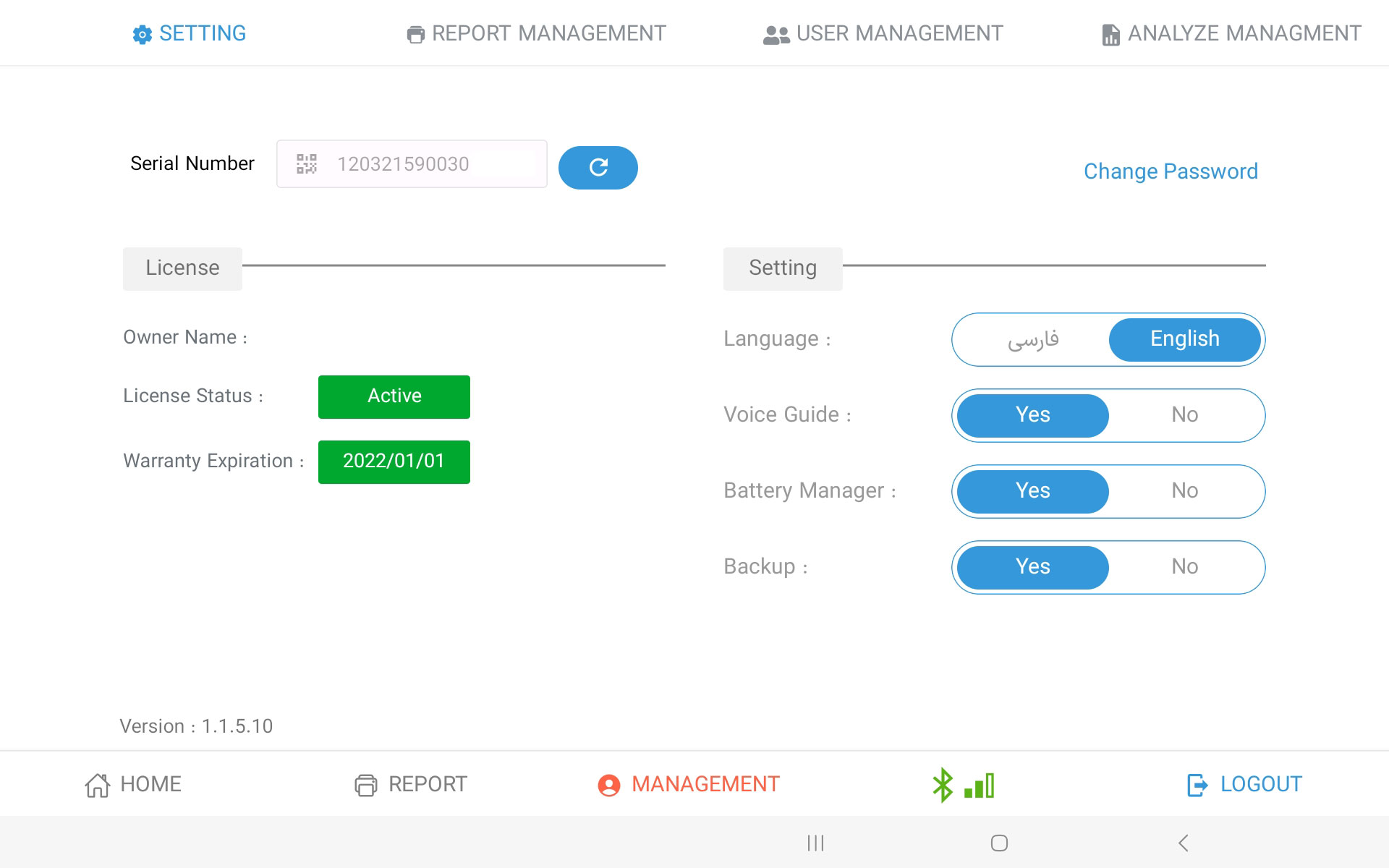Tap the Android recent apps icon
1389x868 pixels.
[x=815, y=843]
